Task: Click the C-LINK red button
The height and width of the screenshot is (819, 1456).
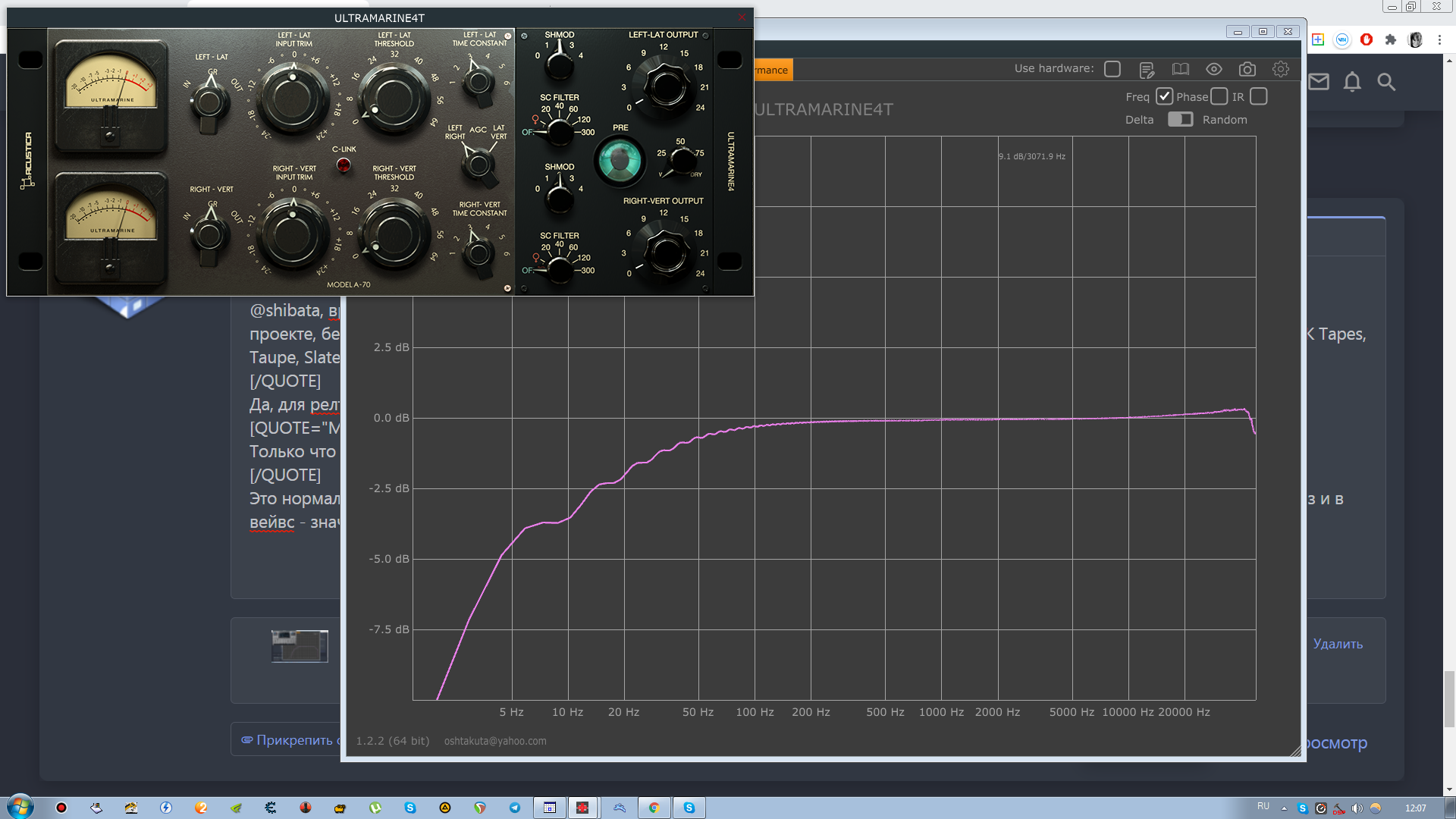Action: point(344,165)
